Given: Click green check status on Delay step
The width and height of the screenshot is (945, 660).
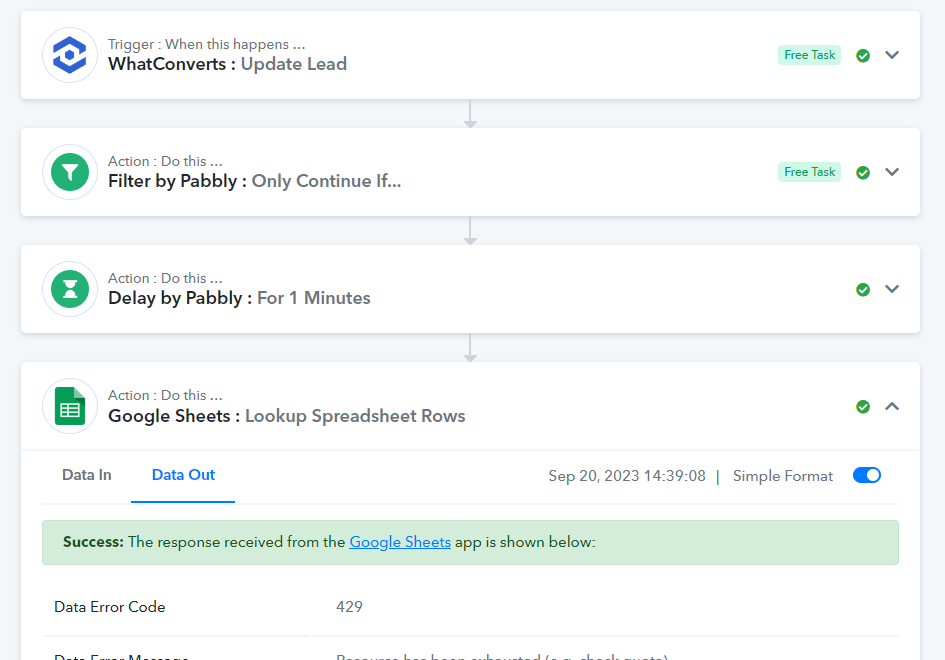Looking at the screenshot, I should point(863,289).
